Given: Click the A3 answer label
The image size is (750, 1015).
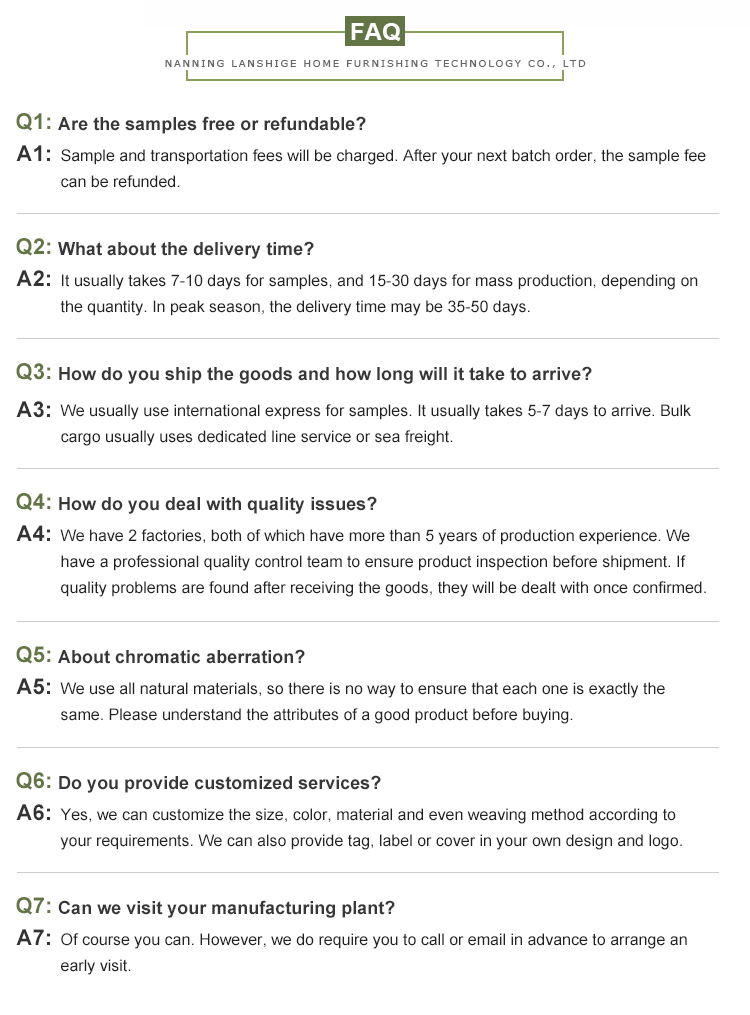Looking at the screenshot, I should point(34,409).
